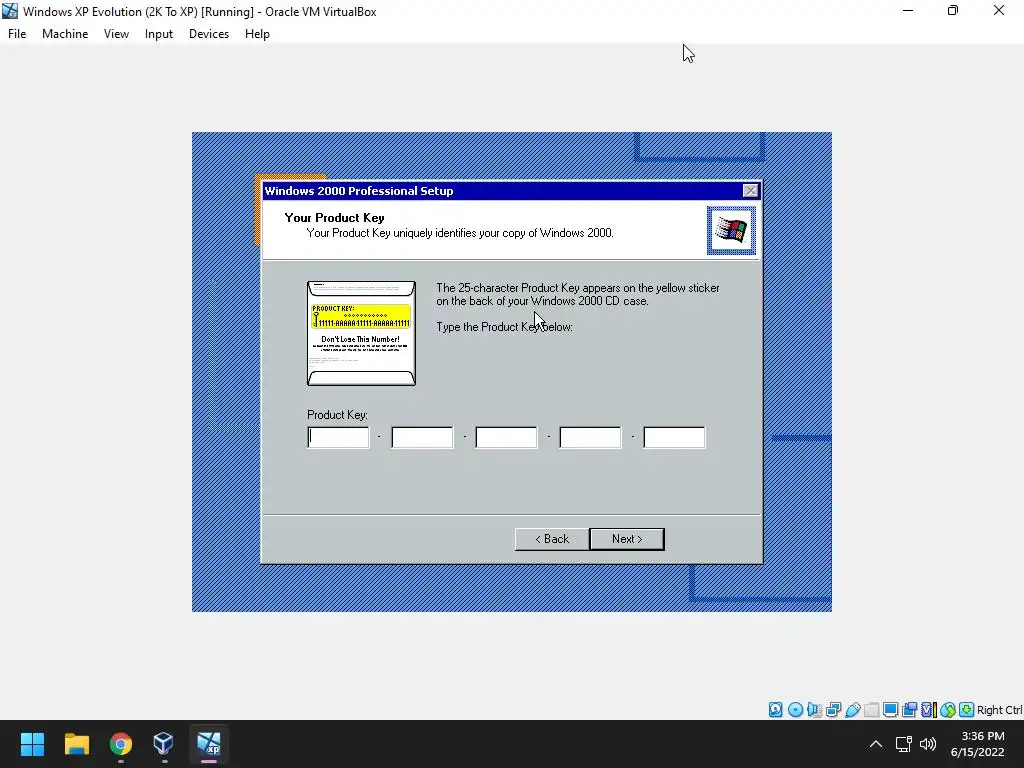Click the audio status icon in VirtualBox
The image size is (1024, 768).
(x=814, y=710)
